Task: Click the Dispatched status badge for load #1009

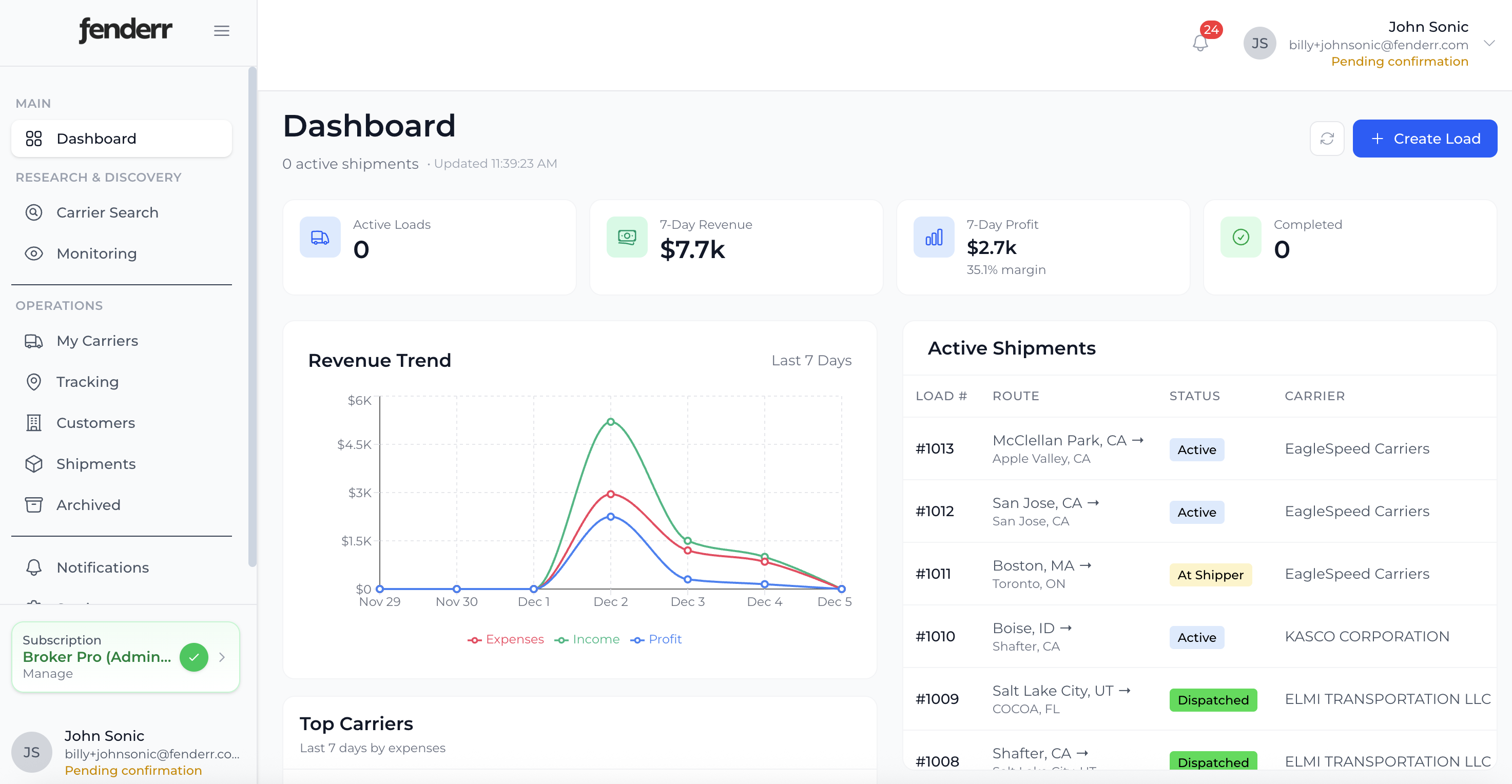Action: point(1213,699)
